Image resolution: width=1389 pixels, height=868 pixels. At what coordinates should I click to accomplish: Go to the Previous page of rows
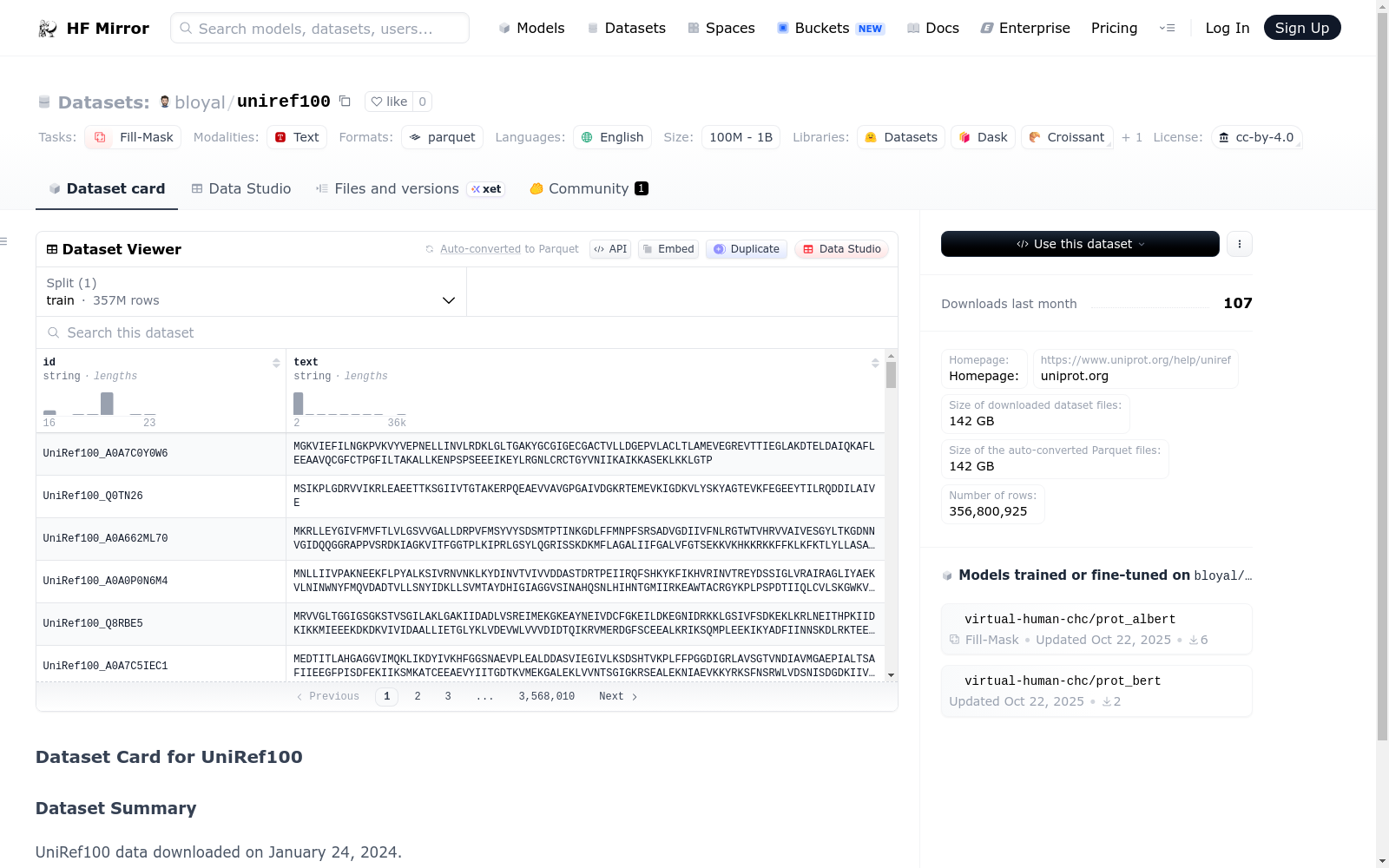pos(328,696)
